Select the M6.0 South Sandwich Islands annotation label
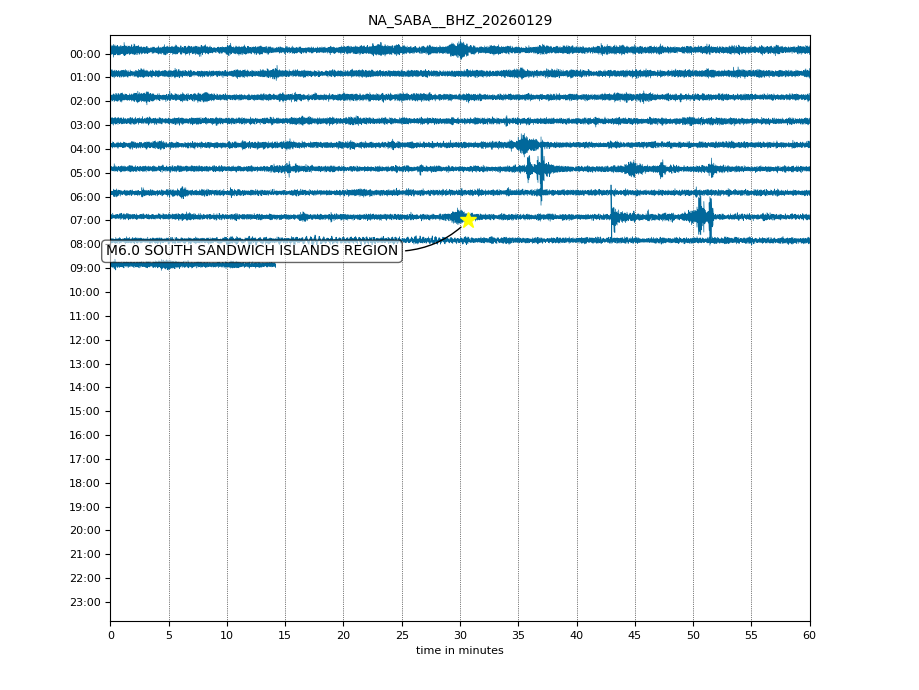The height and width of the screenshot is (690, 919). (x=252, y=251)
